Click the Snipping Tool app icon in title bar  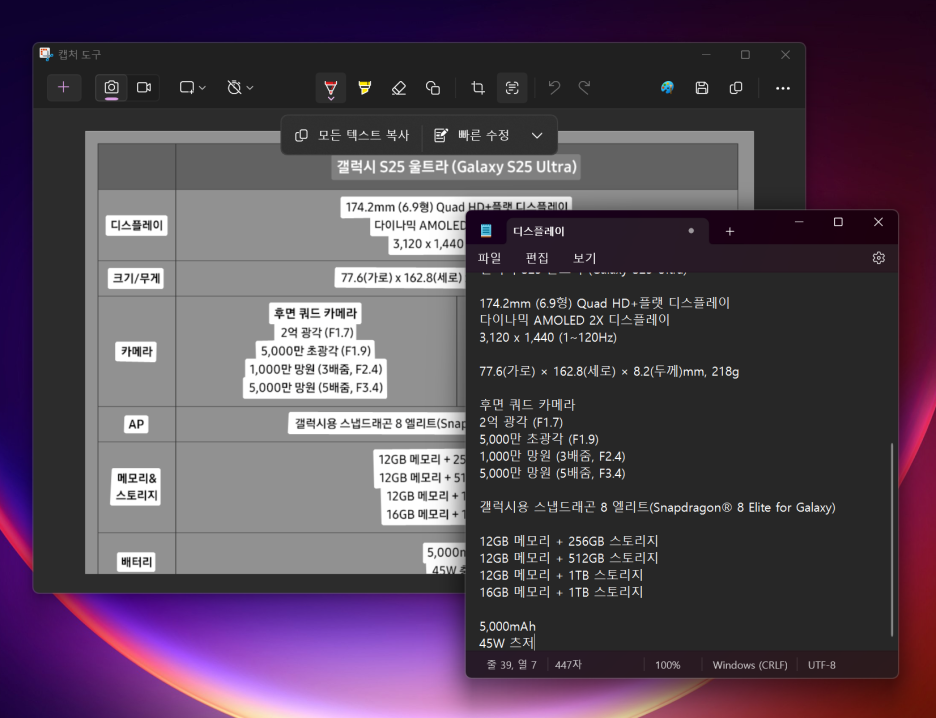tap(46, 54)
